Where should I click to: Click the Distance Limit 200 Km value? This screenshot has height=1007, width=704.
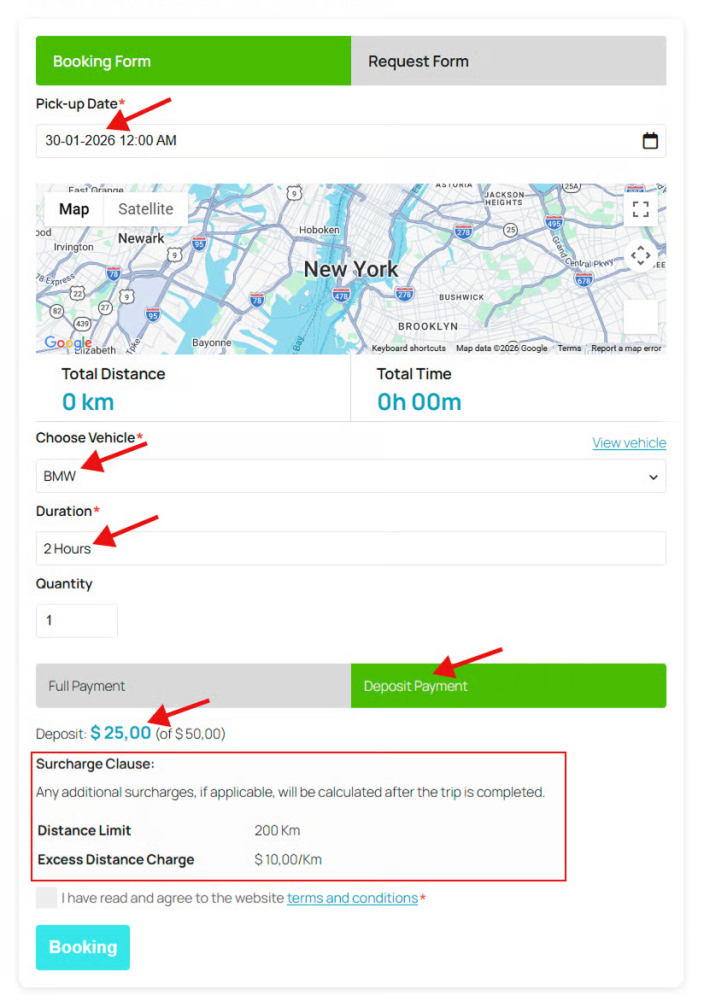(x=277, y=830)
